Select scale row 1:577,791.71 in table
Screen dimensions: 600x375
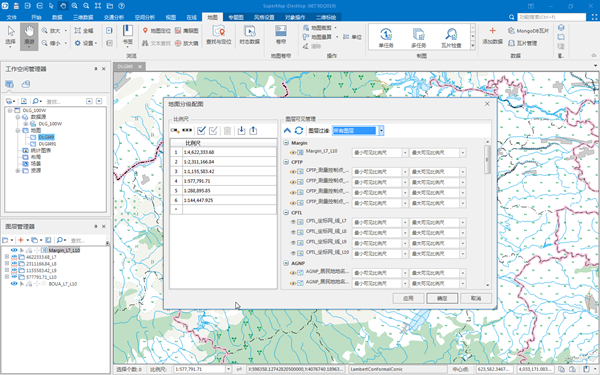(223, 181)
